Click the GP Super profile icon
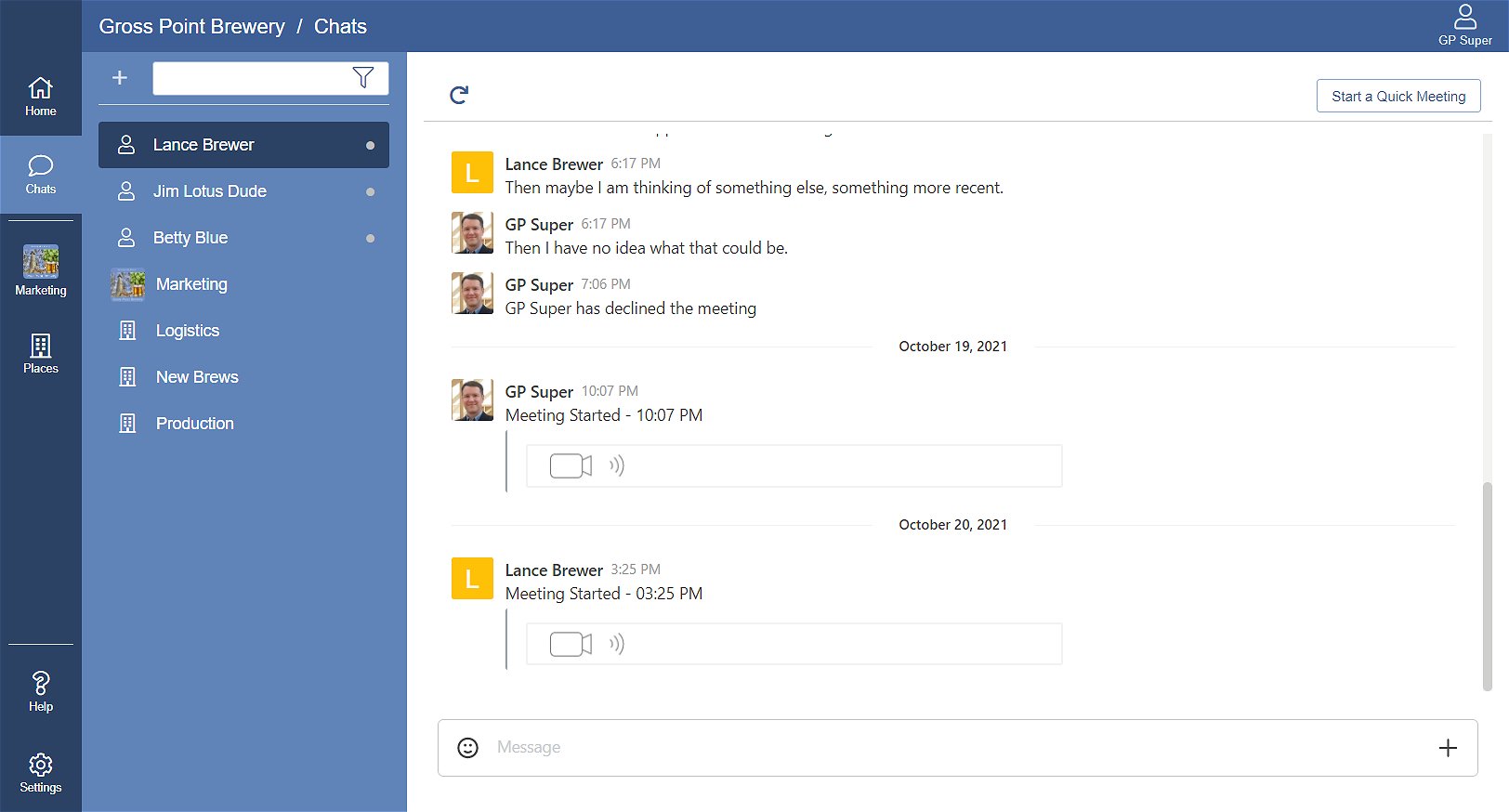Image resolution: width=1509 pixels, height=812 pixels. (x=1465, y=25)
